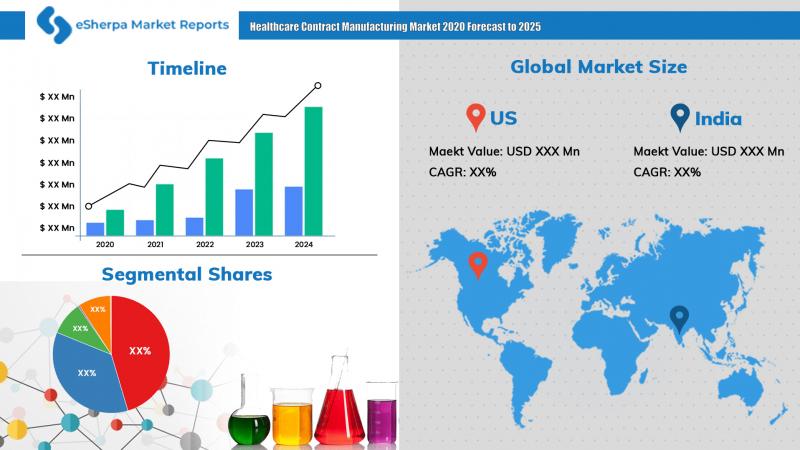Image resolution: width=800 pixels, height=450 pixels.
Task: Click the eSherpa Market Reports logo icon
Action: coord(54,24)
